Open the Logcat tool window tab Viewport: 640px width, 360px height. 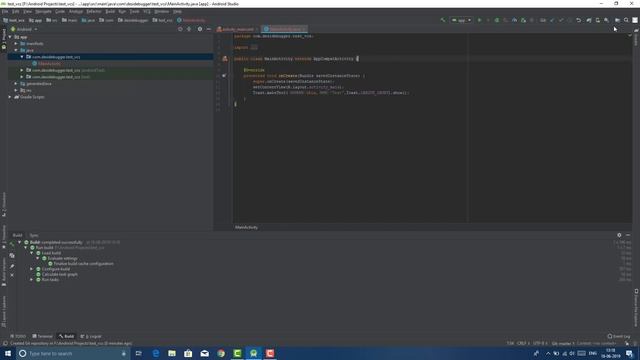point(91,336)
